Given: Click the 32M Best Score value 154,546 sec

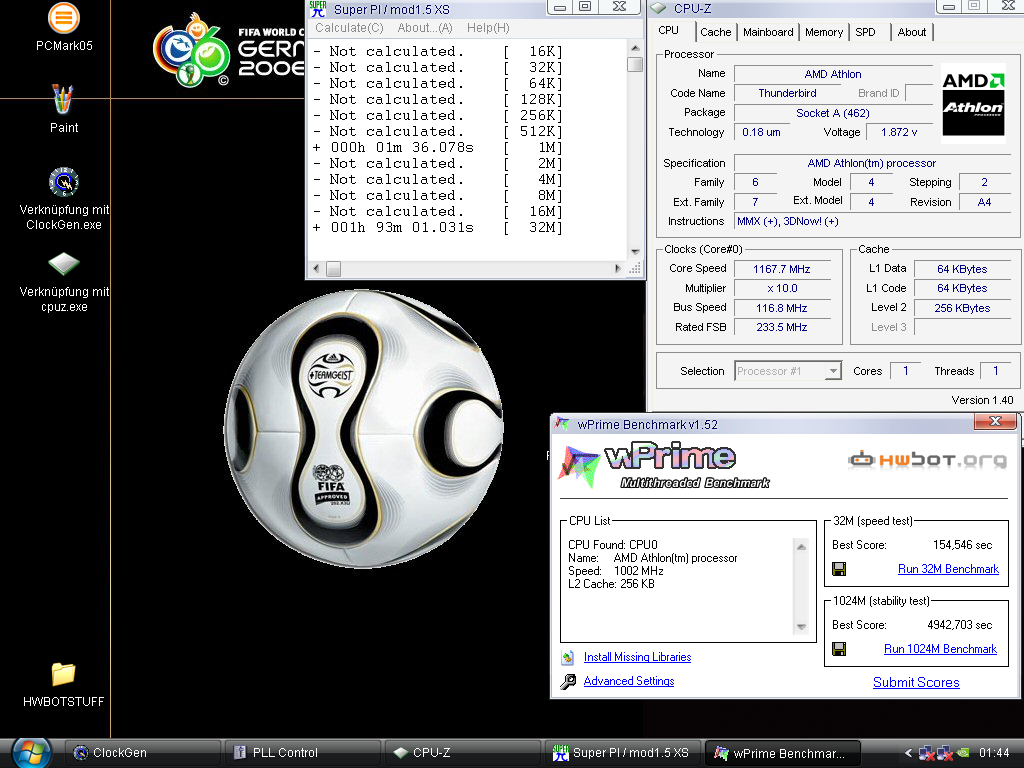Looking at the screenshot, I should point(962,545).
